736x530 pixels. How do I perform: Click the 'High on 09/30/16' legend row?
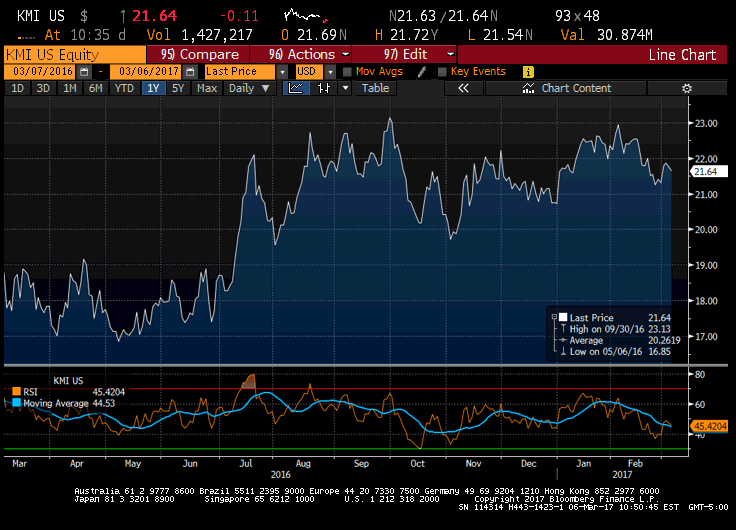[620, 329]
